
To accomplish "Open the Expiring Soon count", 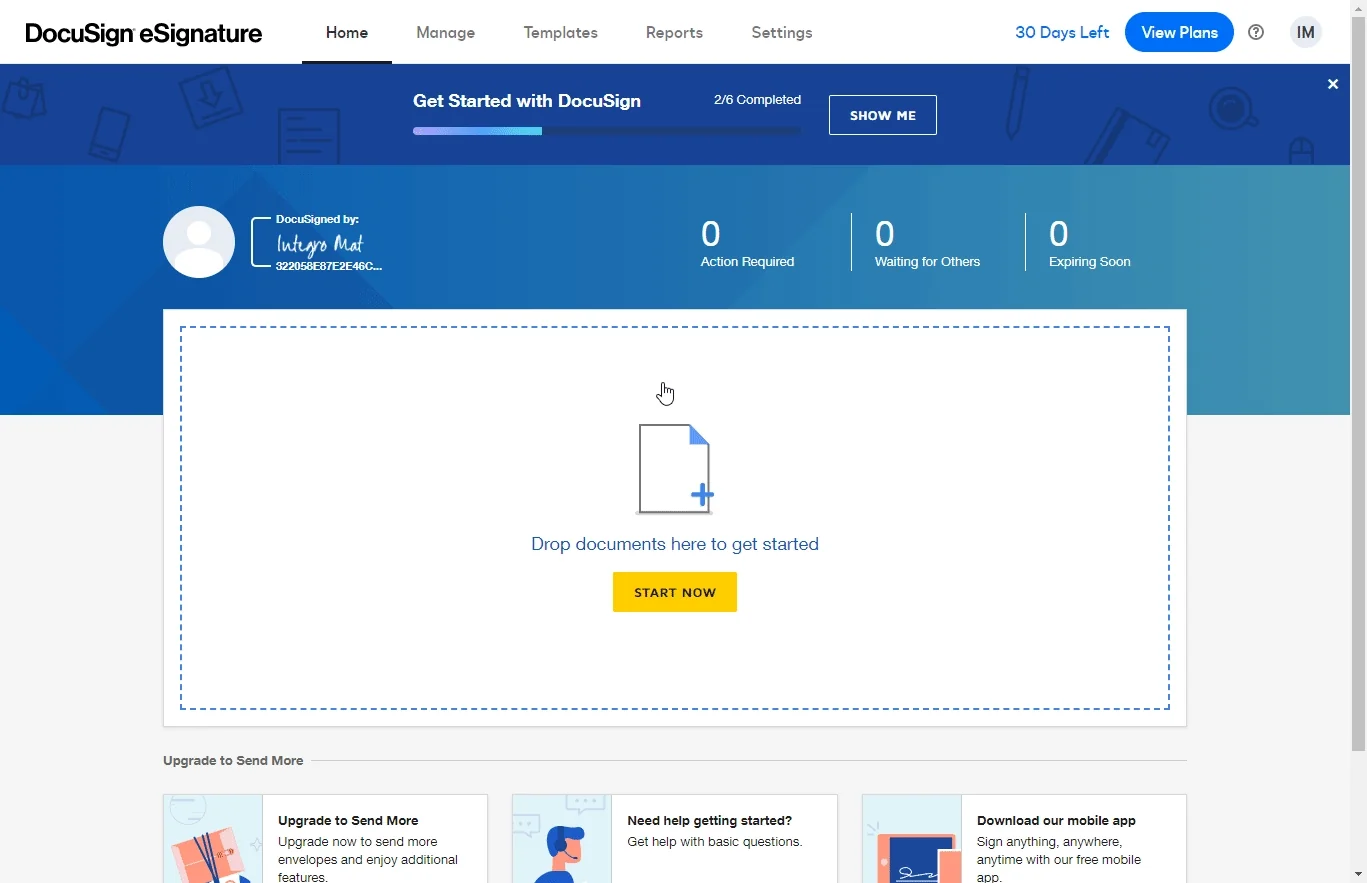I will click(x=1089, y=243).
